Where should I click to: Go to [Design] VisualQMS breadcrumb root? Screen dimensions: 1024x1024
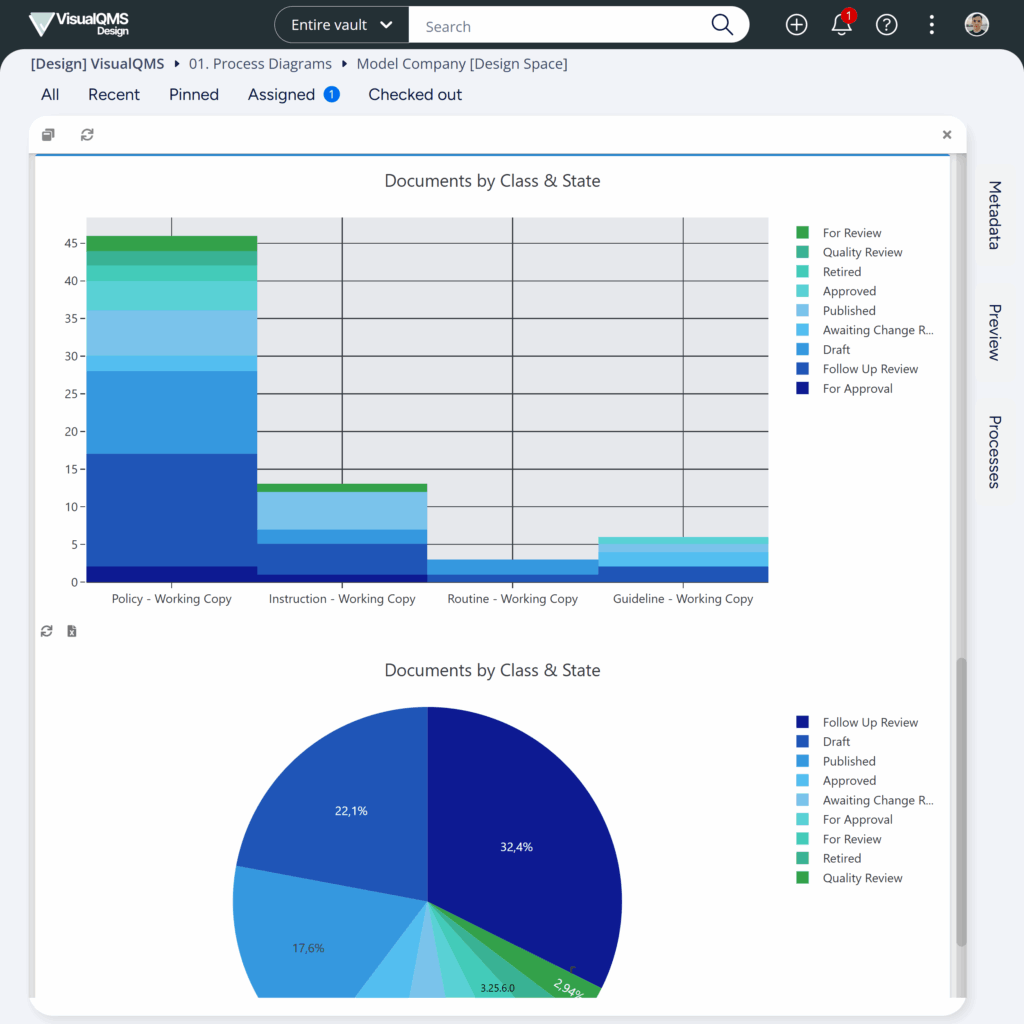[97, 64]
